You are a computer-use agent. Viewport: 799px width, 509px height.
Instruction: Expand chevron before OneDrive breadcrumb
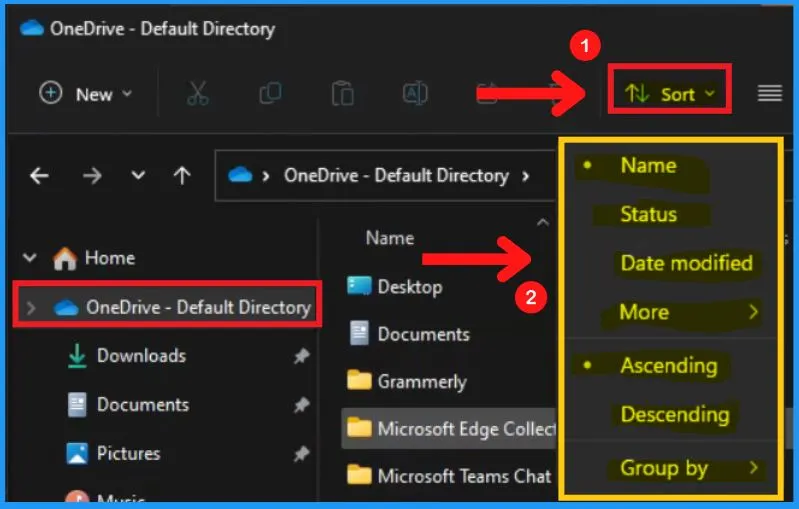265,176
